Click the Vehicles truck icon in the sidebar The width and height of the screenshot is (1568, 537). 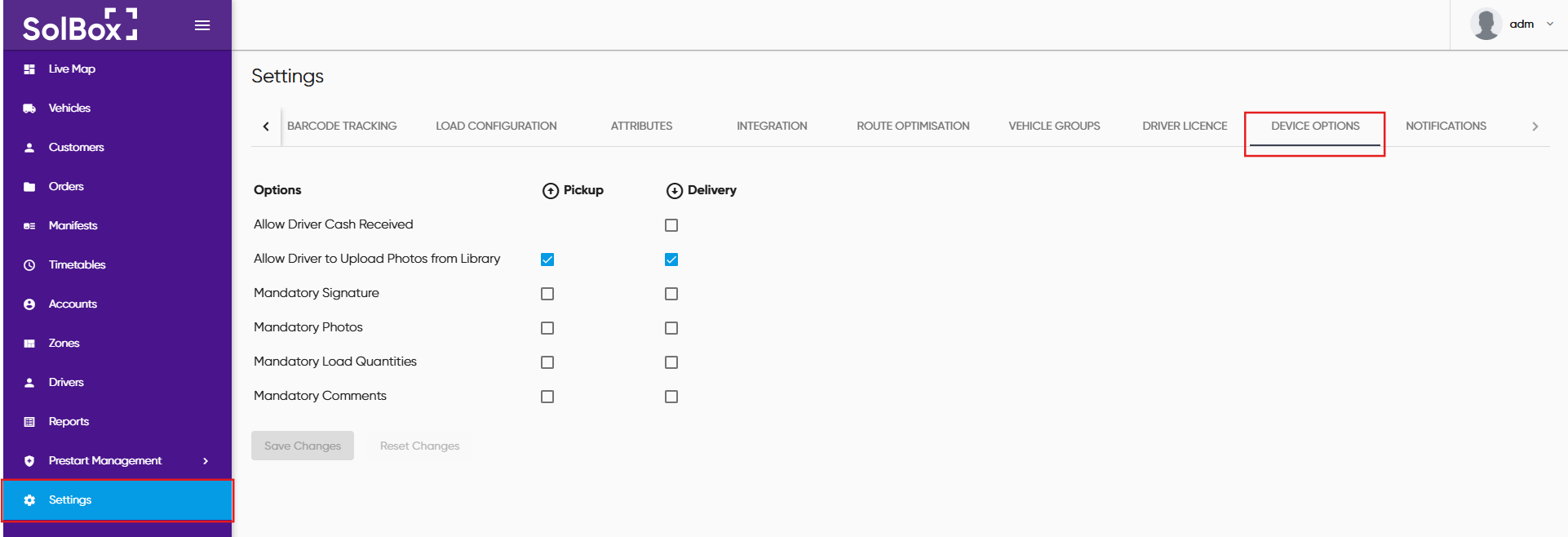[x=29, y=109]
